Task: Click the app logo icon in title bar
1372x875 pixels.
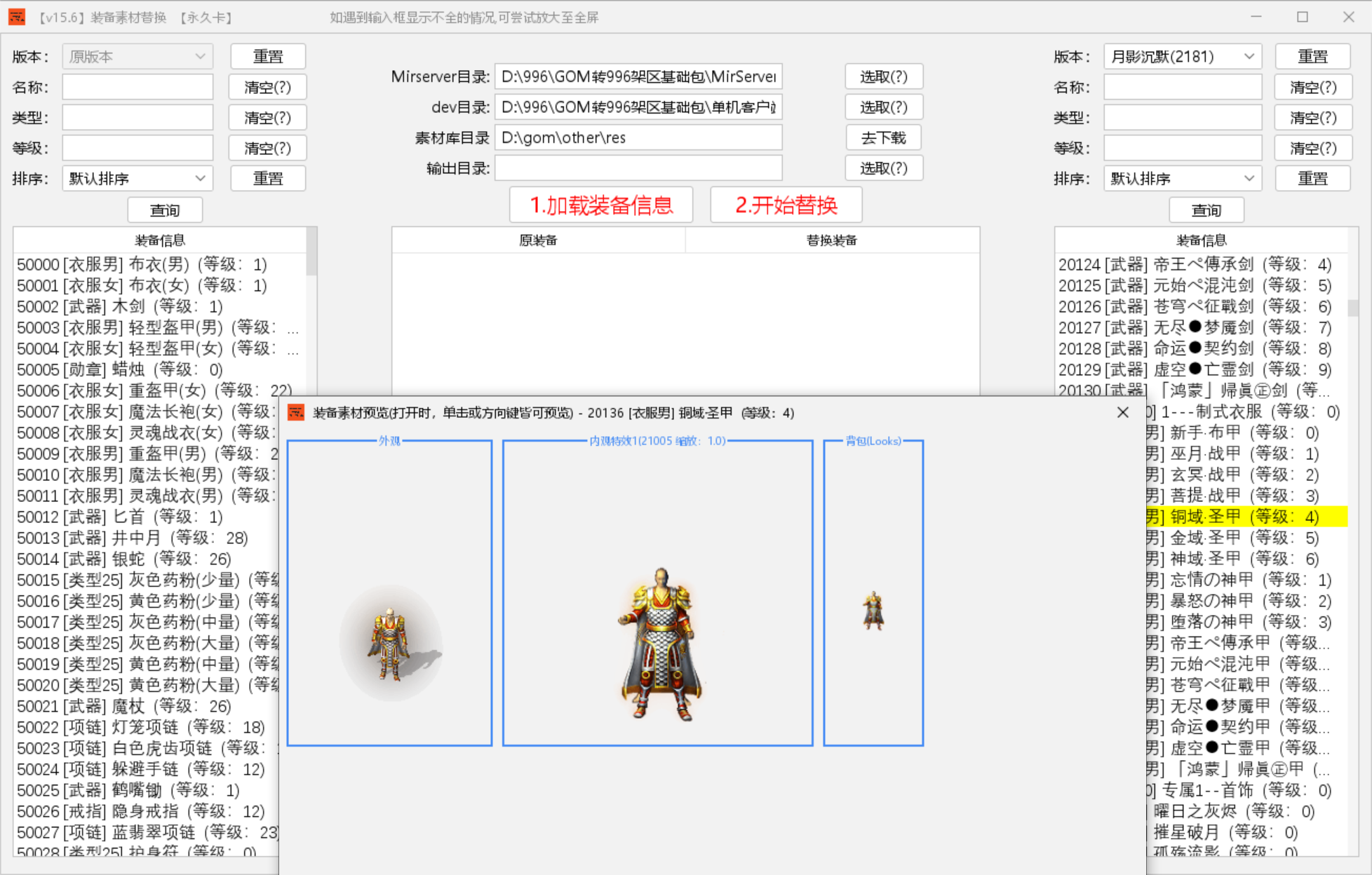Action: tap(17, 17)
